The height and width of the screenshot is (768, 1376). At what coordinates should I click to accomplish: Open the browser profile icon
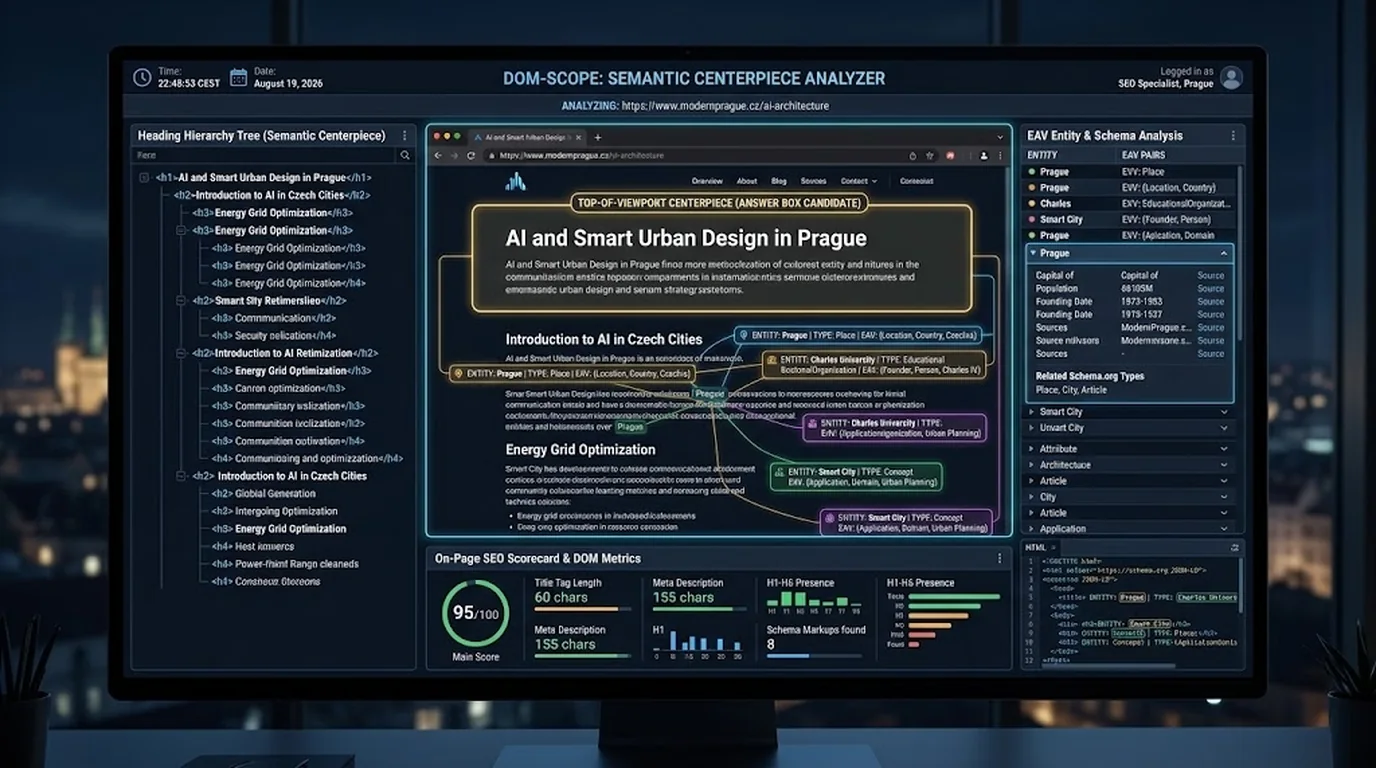(984, 156)
